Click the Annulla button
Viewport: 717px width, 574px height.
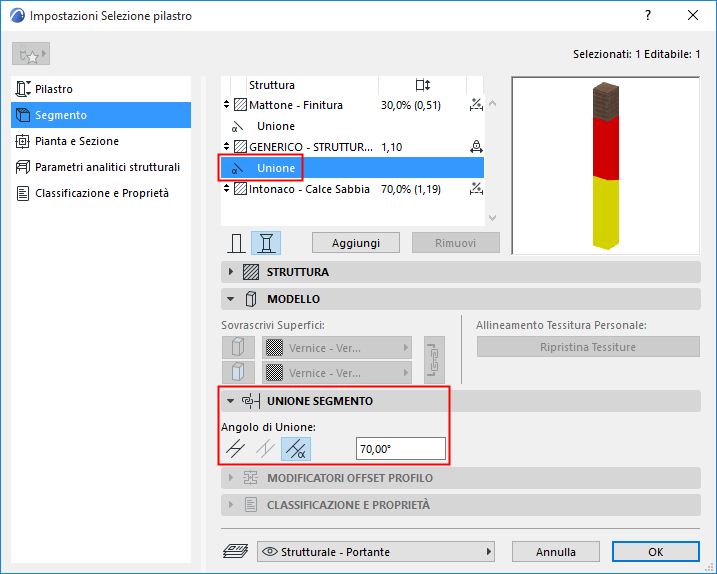[x=556, y=552]
